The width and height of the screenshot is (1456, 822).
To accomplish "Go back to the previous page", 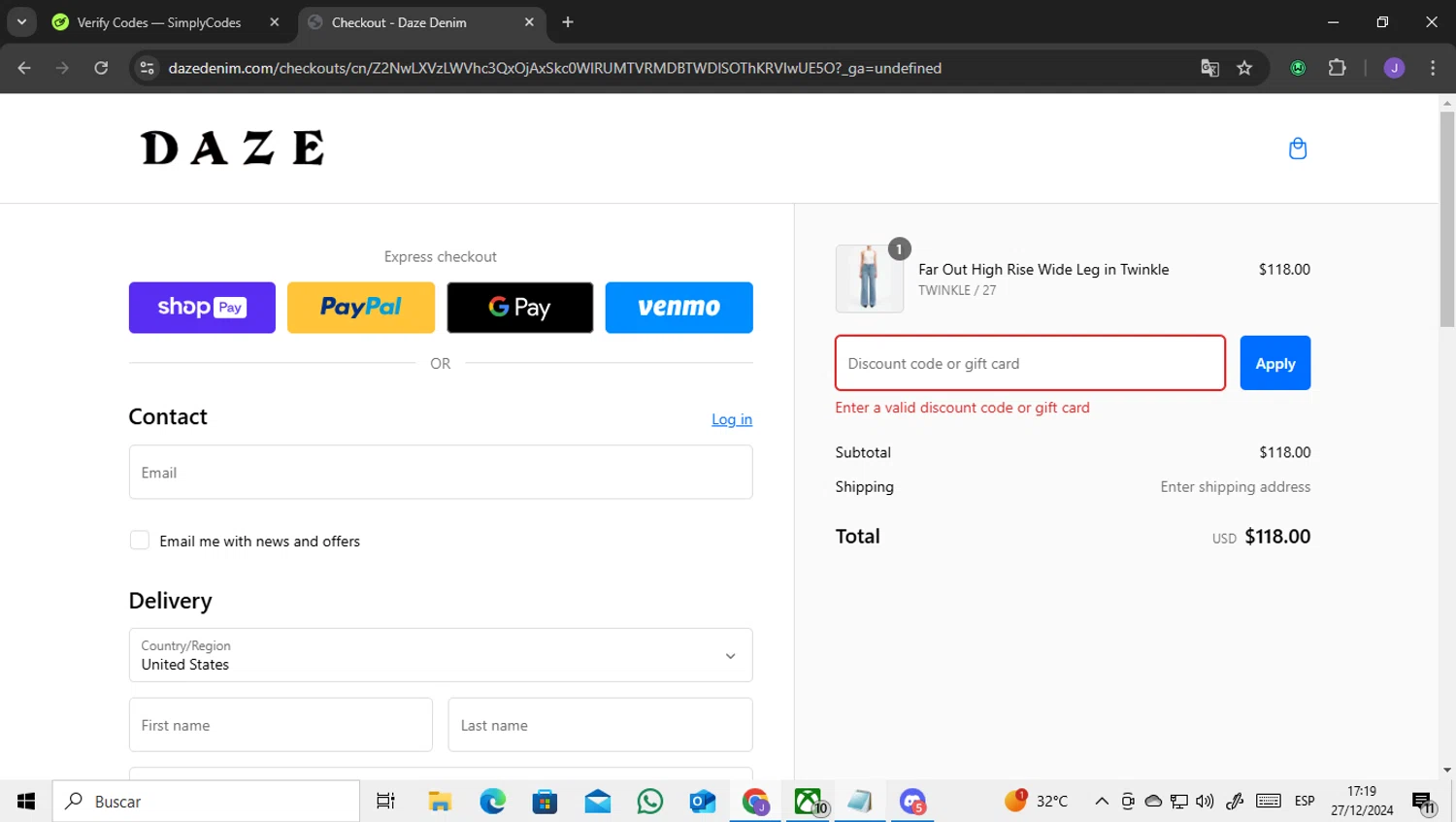I will coord(24,68).
